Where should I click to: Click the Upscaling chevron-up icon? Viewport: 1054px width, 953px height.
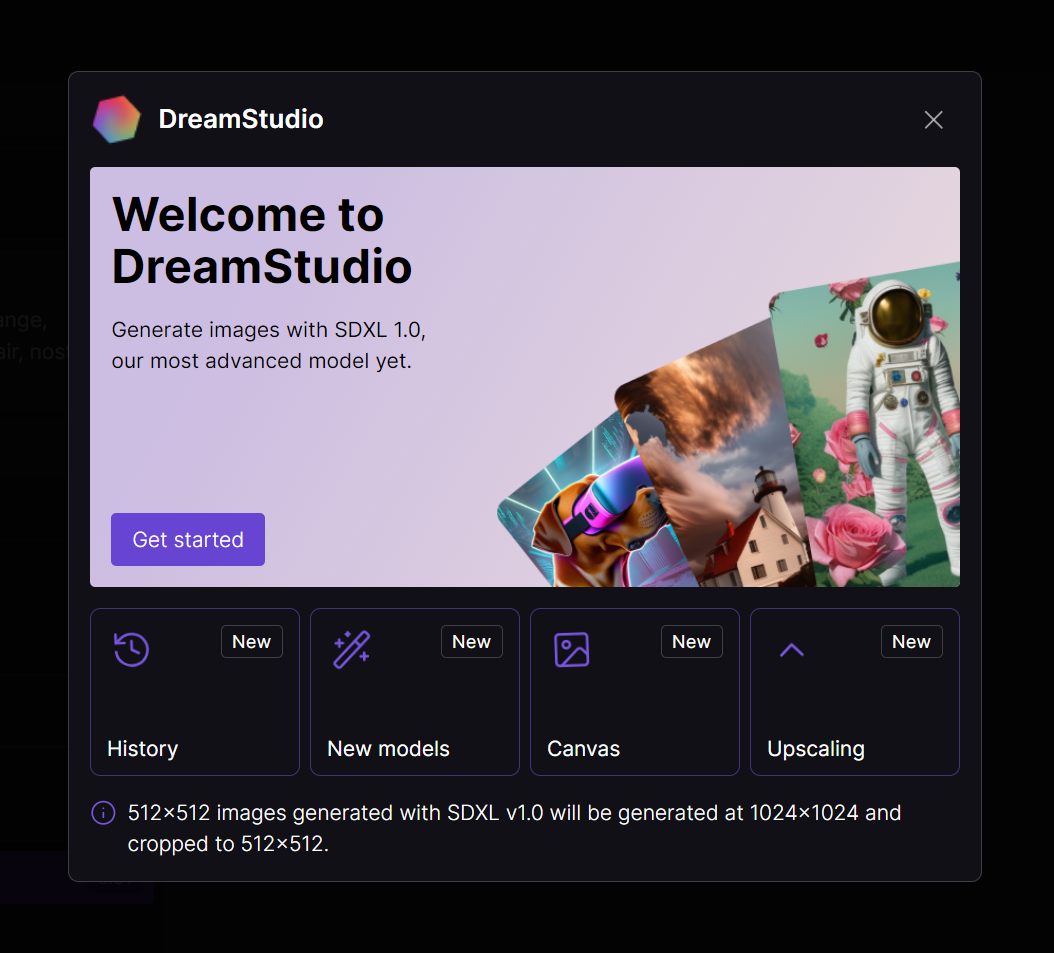coord(792,650)
